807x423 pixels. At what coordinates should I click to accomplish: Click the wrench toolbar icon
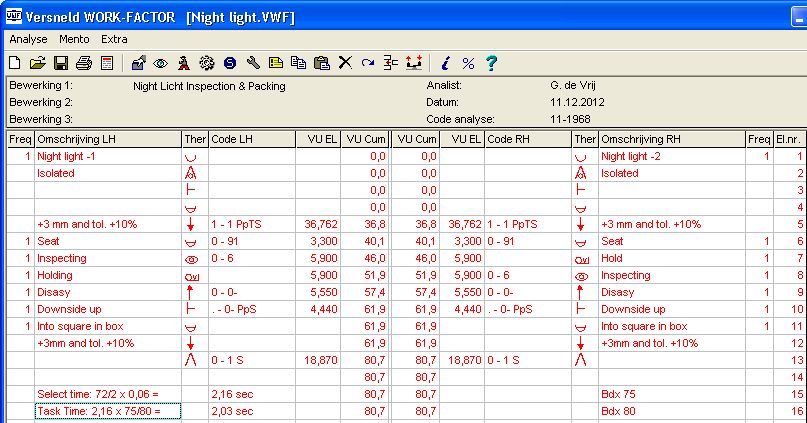click(253, 63)
